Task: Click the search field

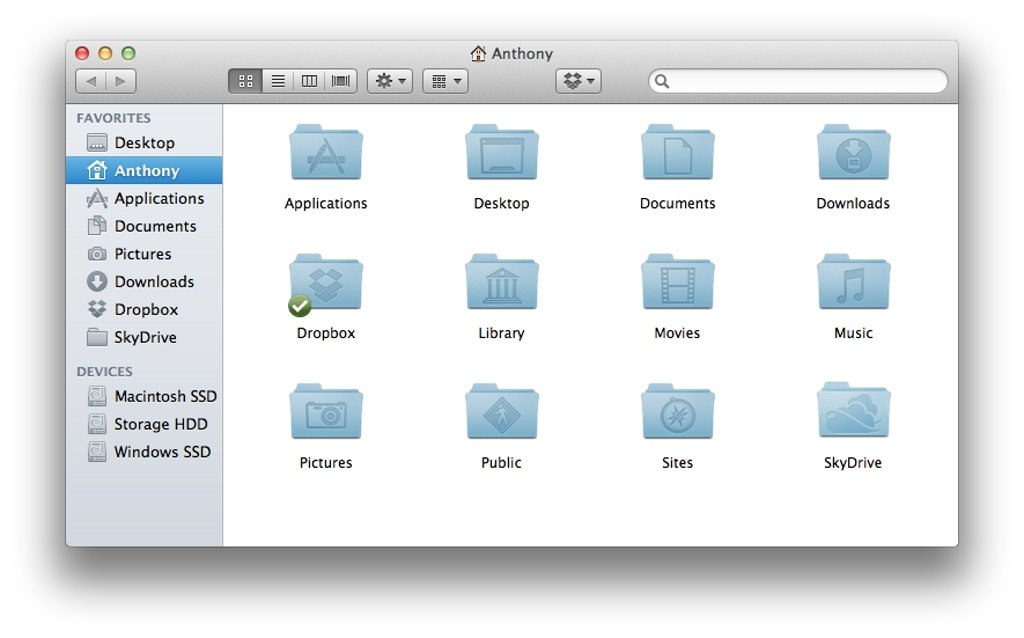Action: 798,81
